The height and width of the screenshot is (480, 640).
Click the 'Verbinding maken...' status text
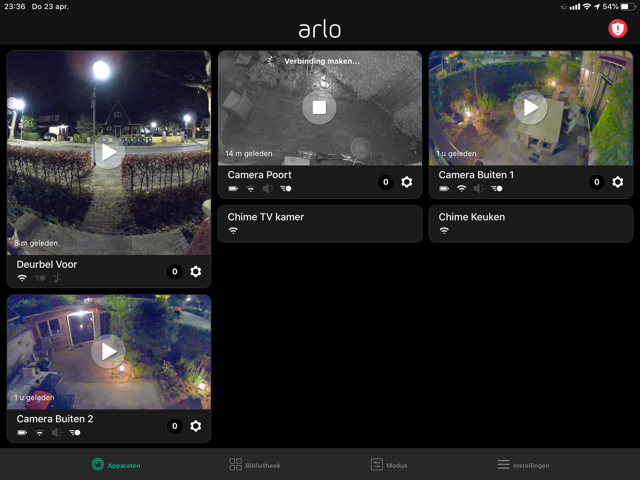[322, 61]
